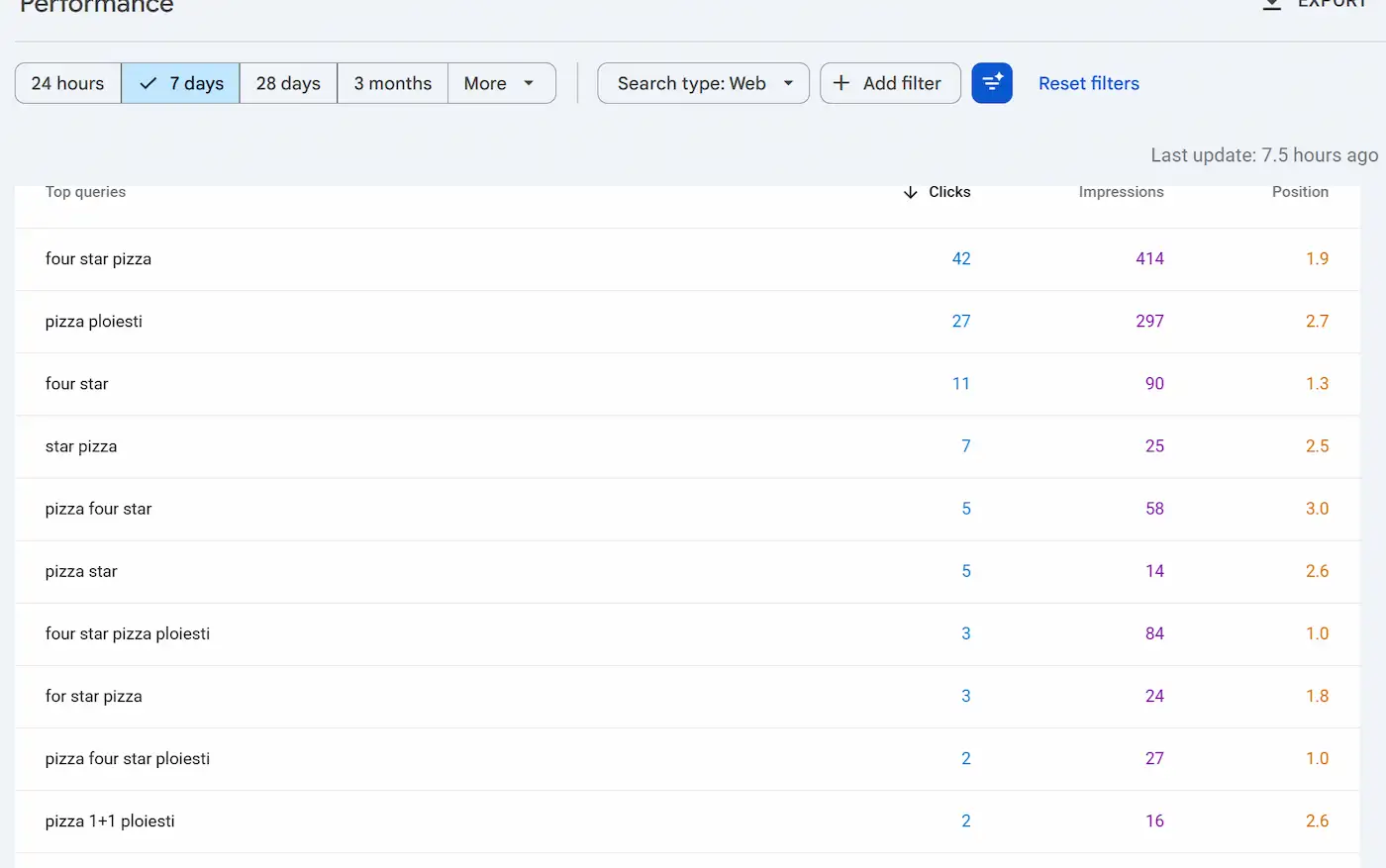
Task: Click the Add filter button
Action: click(x=890, y=83)
